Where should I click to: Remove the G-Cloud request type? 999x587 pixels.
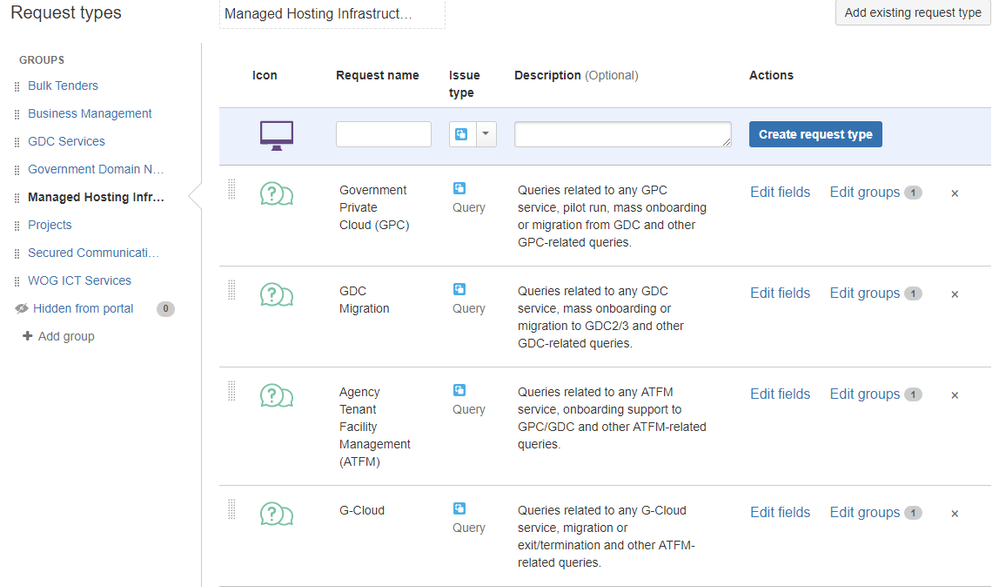[x=954, y=513]
